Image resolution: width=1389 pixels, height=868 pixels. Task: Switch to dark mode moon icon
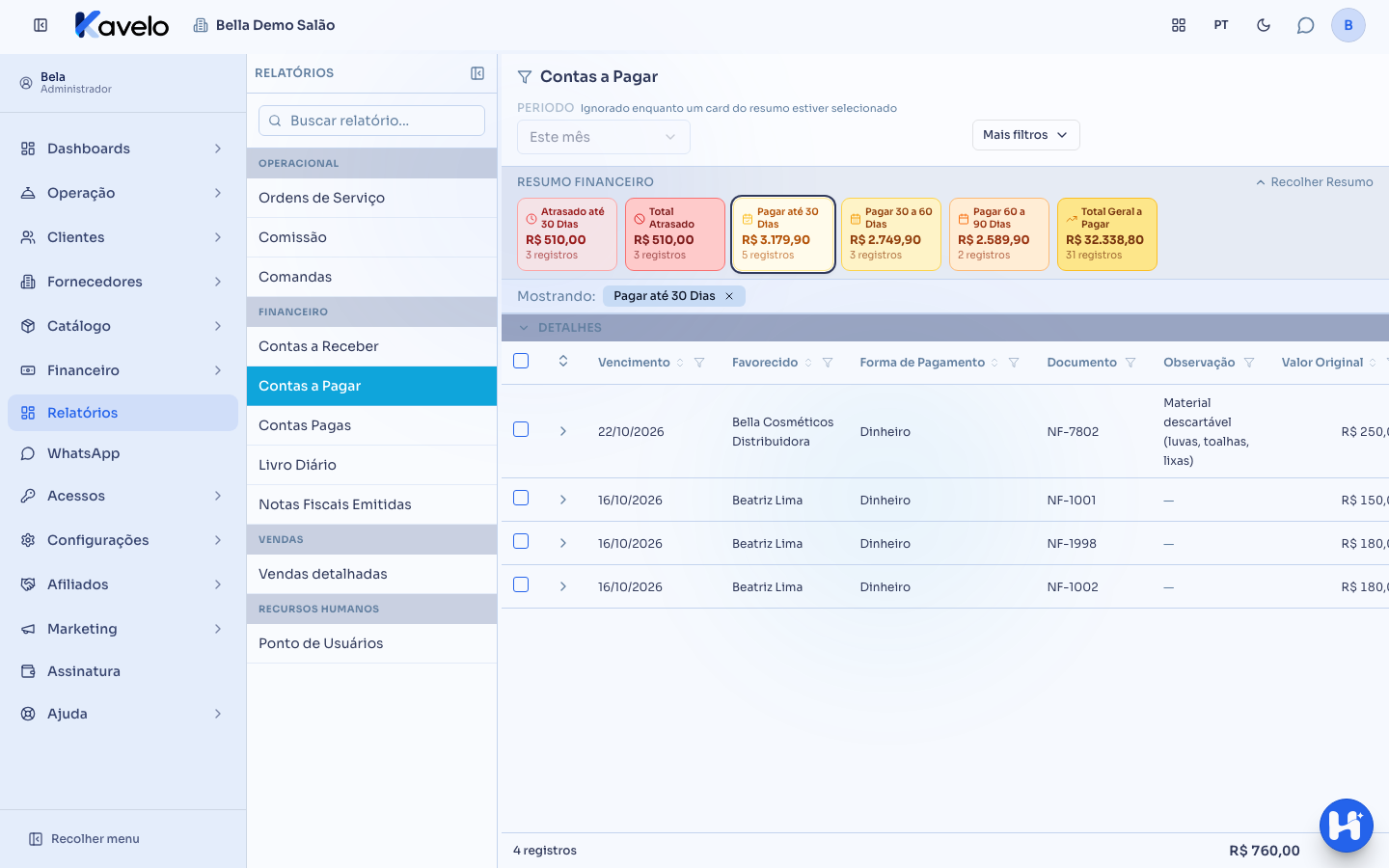pyautogui.click(x=1264, y=25)
